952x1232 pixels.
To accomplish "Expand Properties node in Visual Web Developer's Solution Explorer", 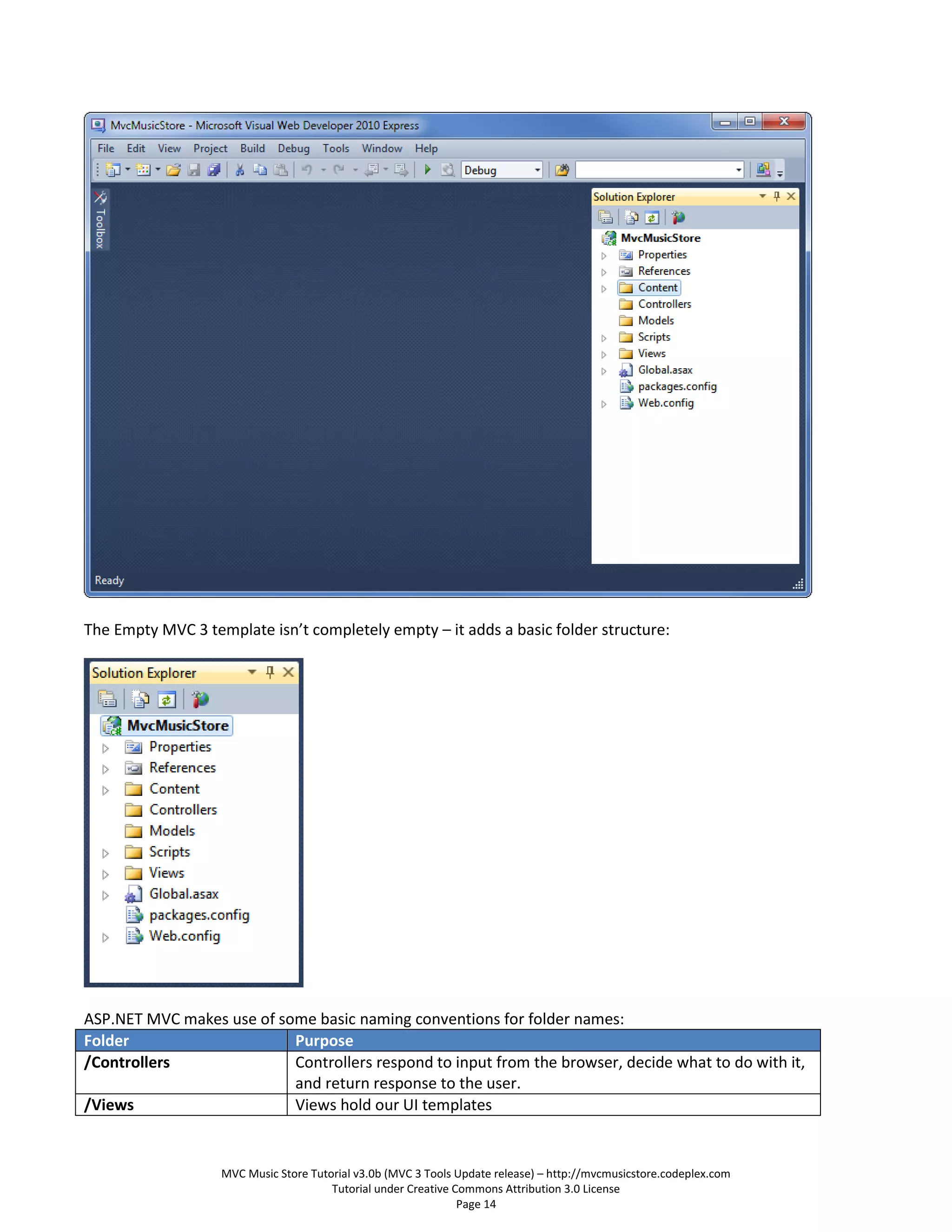I will click(x=604, y=256).
